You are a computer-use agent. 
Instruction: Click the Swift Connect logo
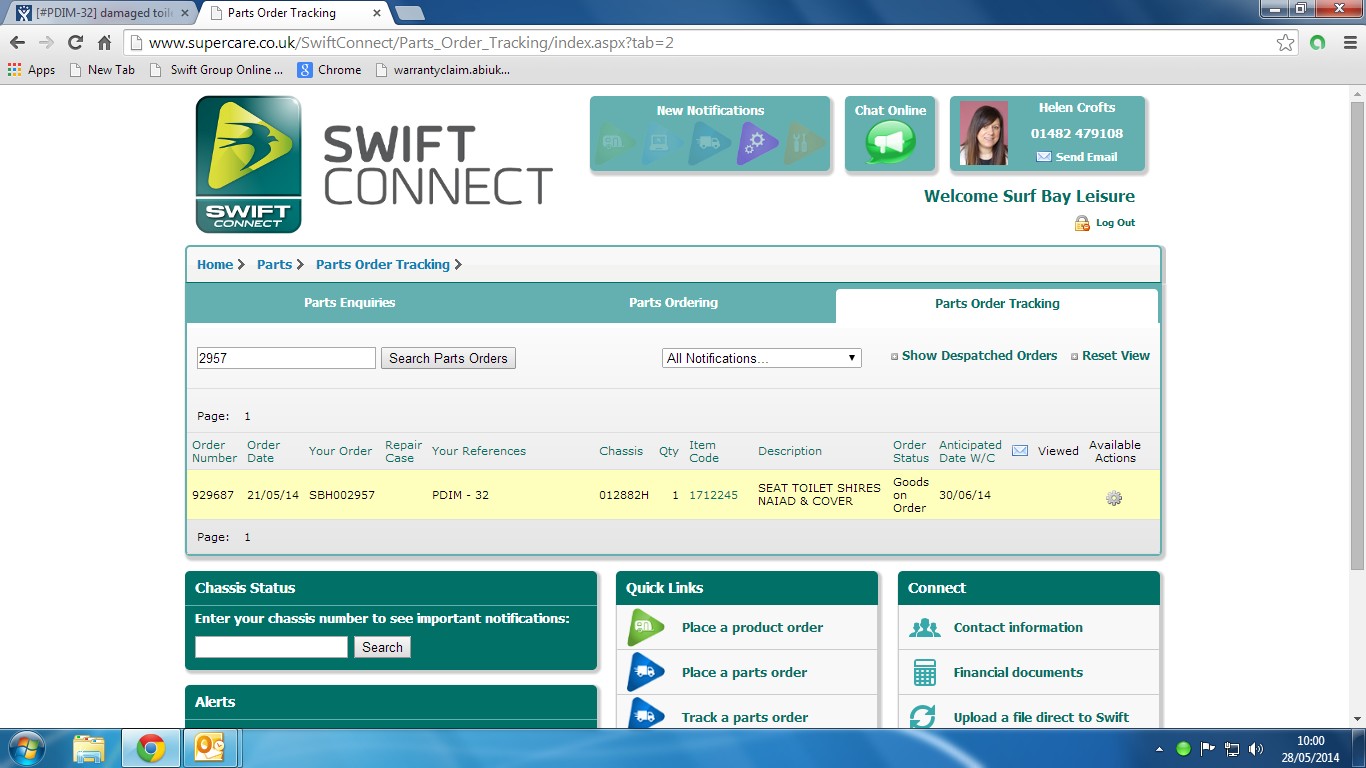point(249,165)
